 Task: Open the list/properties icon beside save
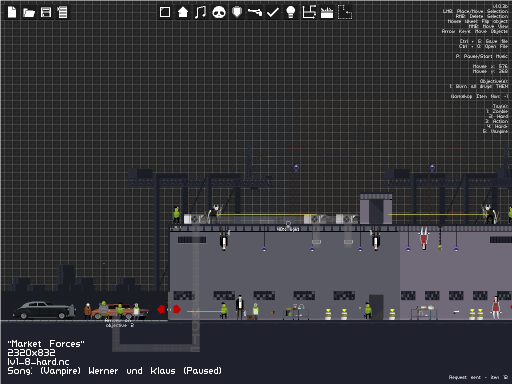coord(62,12)
